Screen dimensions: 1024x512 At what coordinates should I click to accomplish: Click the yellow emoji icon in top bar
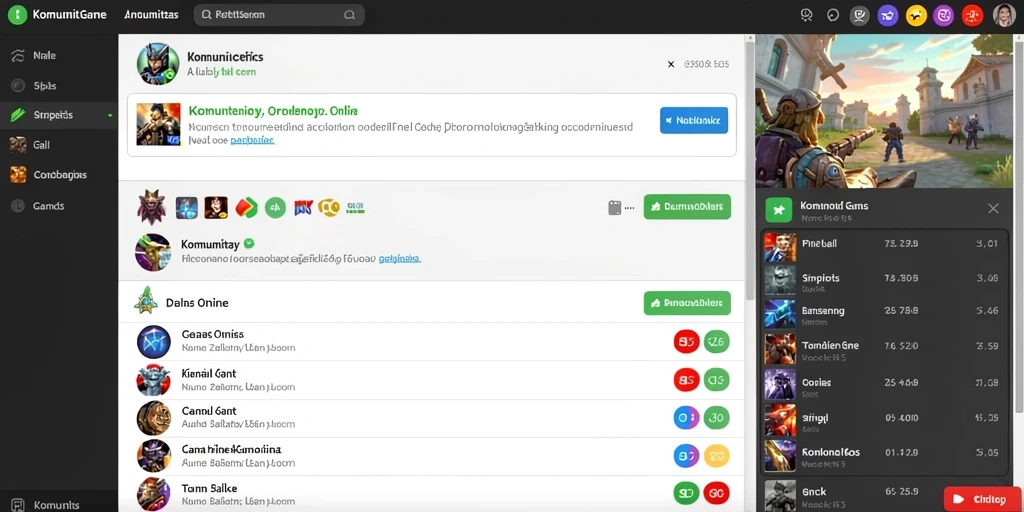coord(917,15)
